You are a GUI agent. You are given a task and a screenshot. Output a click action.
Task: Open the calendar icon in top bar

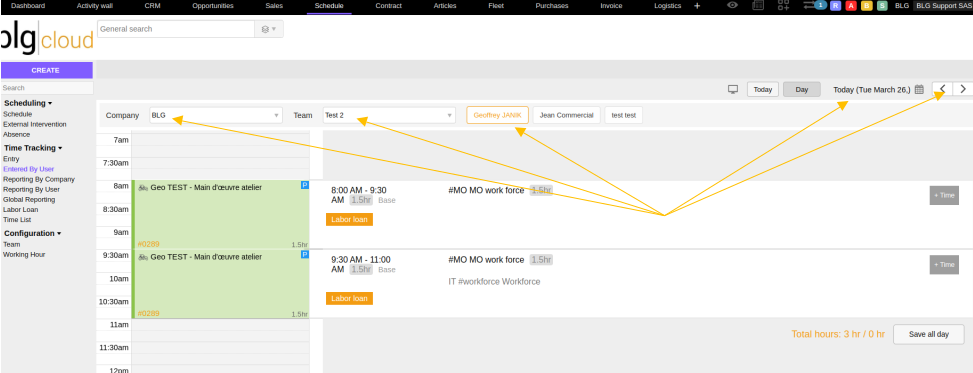(x=758, y=5)
